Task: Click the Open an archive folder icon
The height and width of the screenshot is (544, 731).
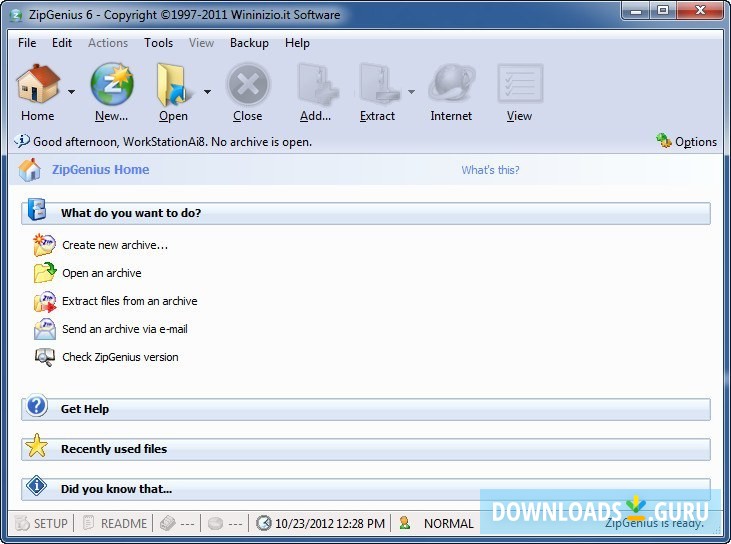Action: (x=45, y=273)
